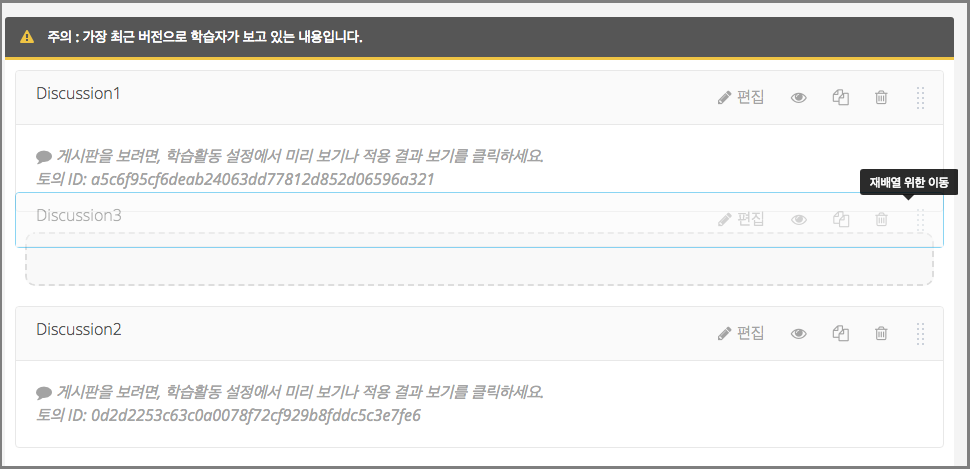Toggle the eye preview icon for Discussion2

point(799,334)
